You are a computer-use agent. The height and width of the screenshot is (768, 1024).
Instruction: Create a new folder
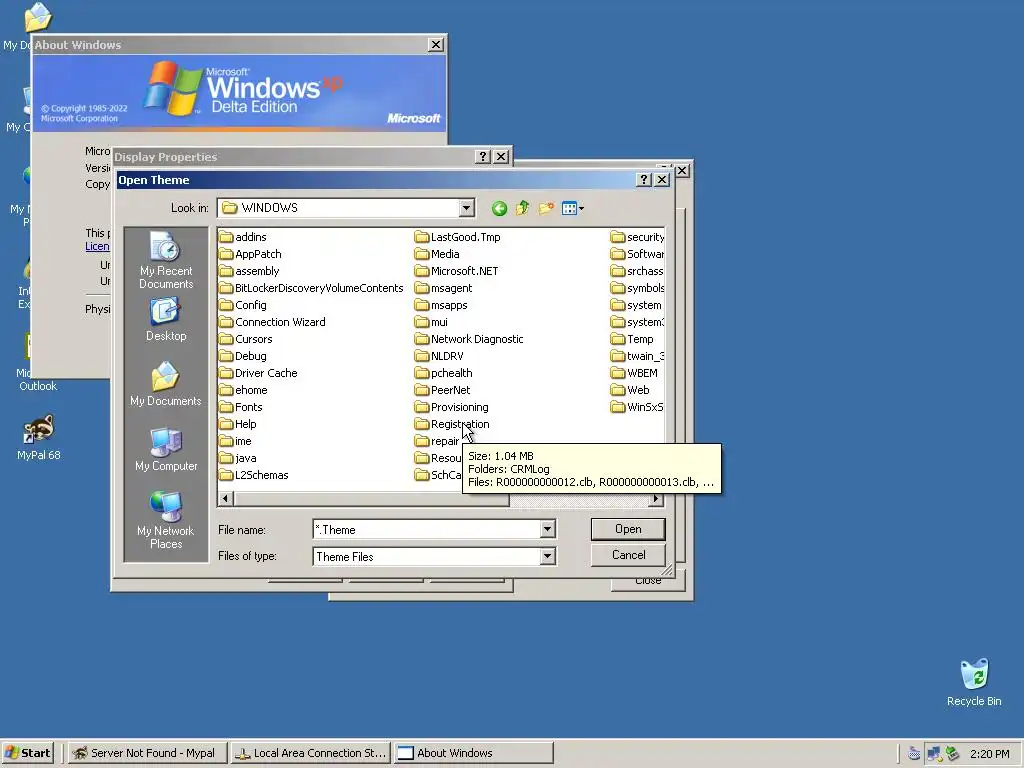(x=546, y=208)
